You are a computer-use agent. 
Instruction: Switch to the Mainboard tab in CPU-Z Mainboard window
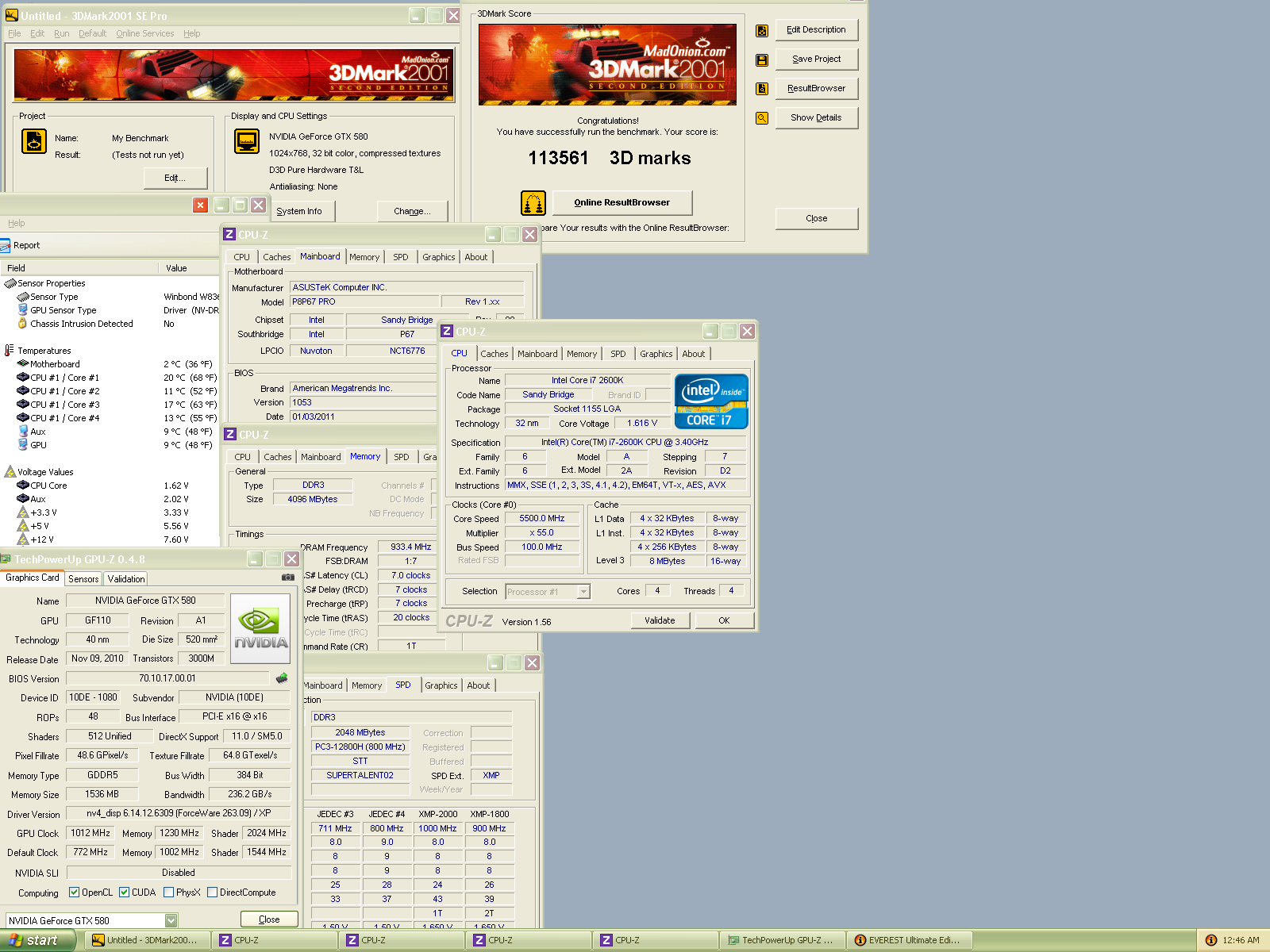click(320, 256)
